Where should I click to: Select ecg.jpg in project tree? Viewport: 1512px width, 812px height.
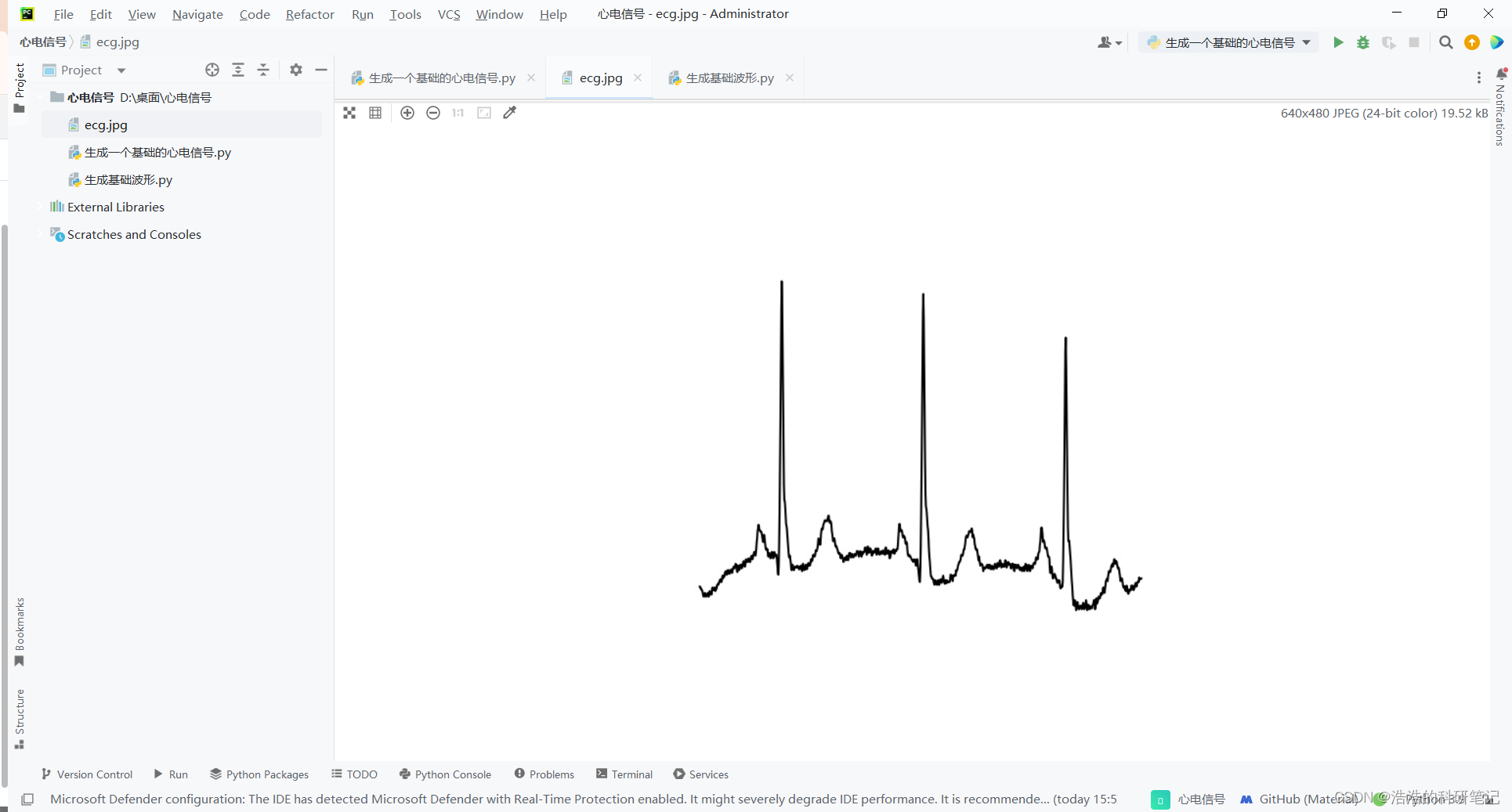181,125
